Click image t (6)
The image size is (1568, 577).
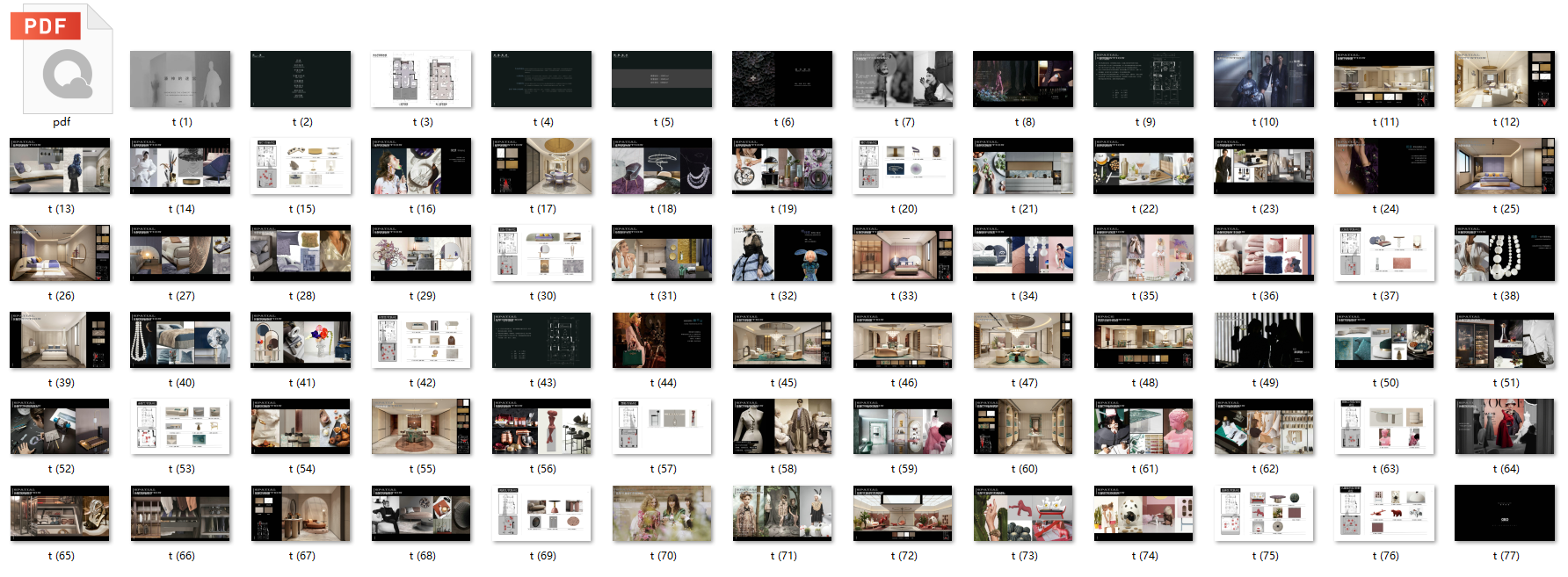pos(782,79)
